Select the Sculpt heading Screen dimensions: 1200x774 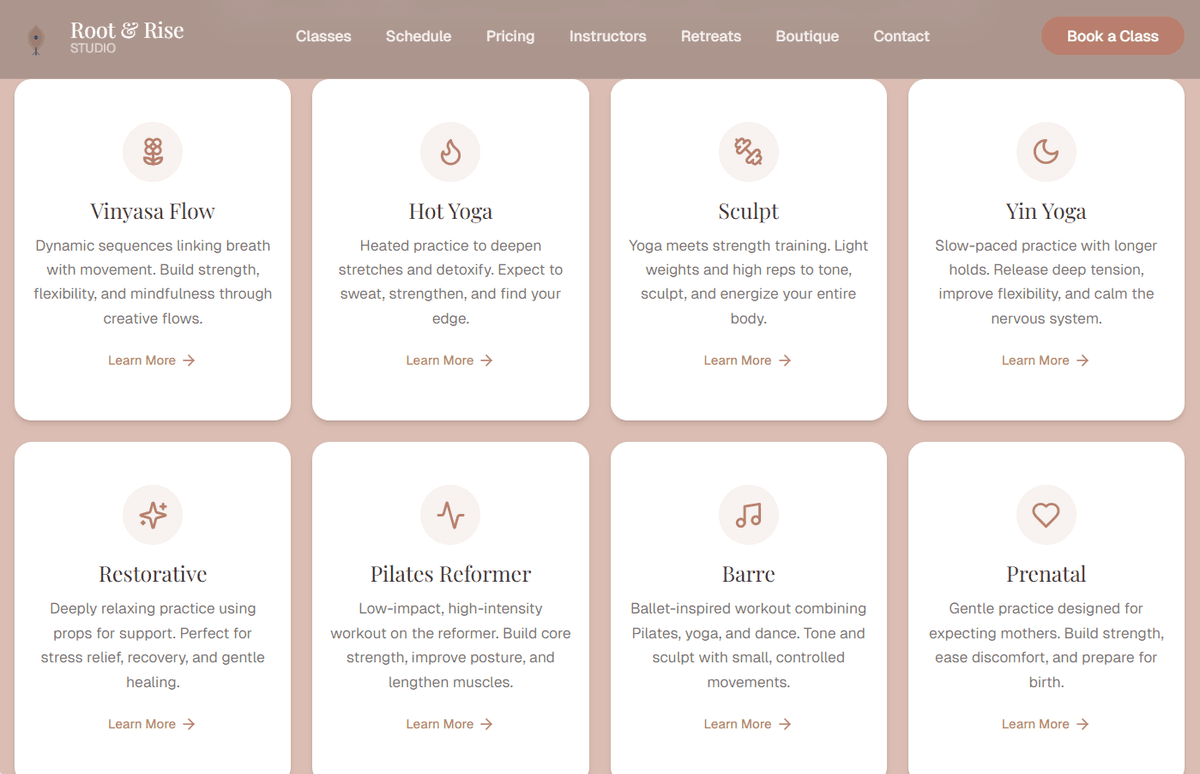pos(749,211)
